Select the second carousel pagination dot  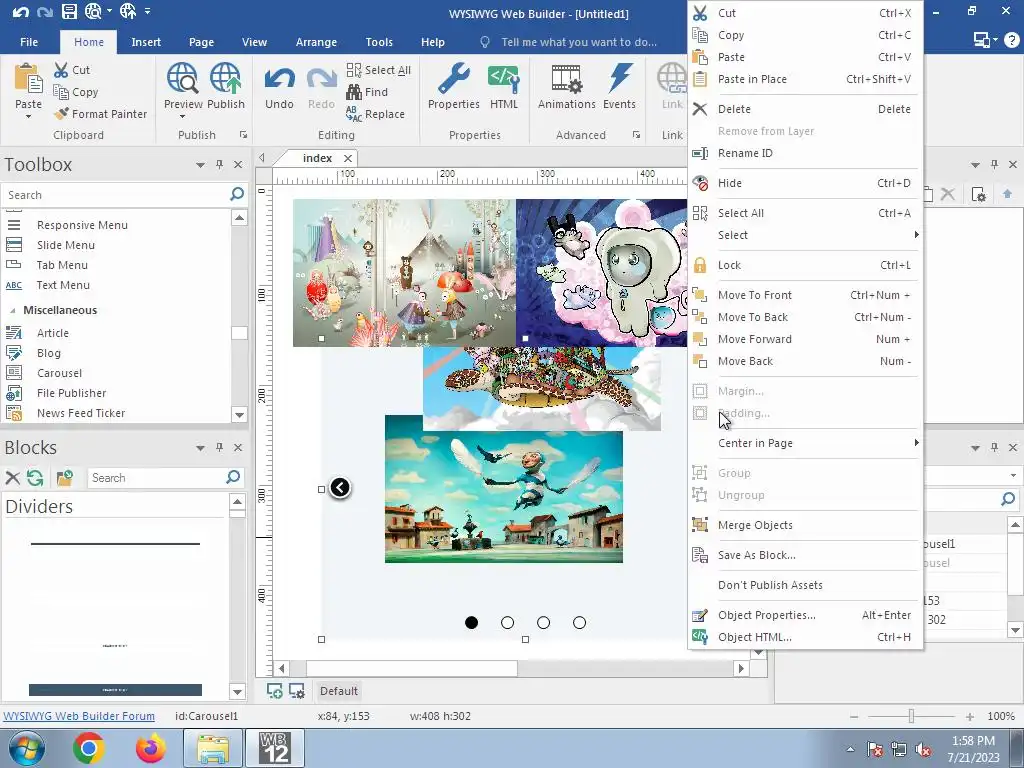point(507,622)
